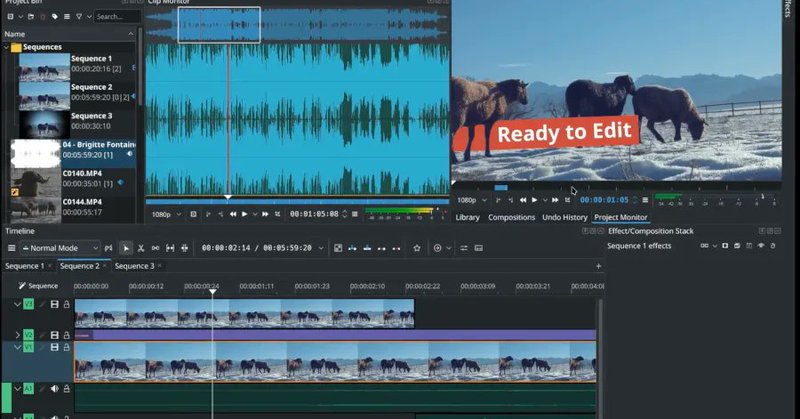Viewport: 800px width, 419px height.
Task: Select the Razor cut tool in timeline toolbar
Action: pos(141,248)
